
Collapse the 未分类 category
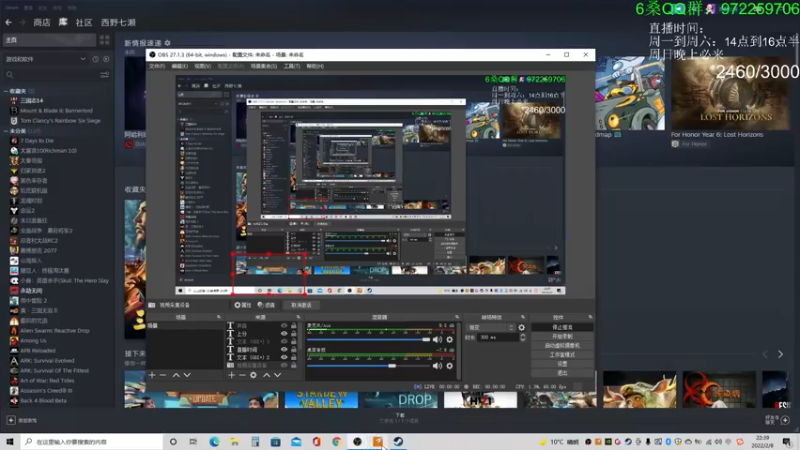6,131
